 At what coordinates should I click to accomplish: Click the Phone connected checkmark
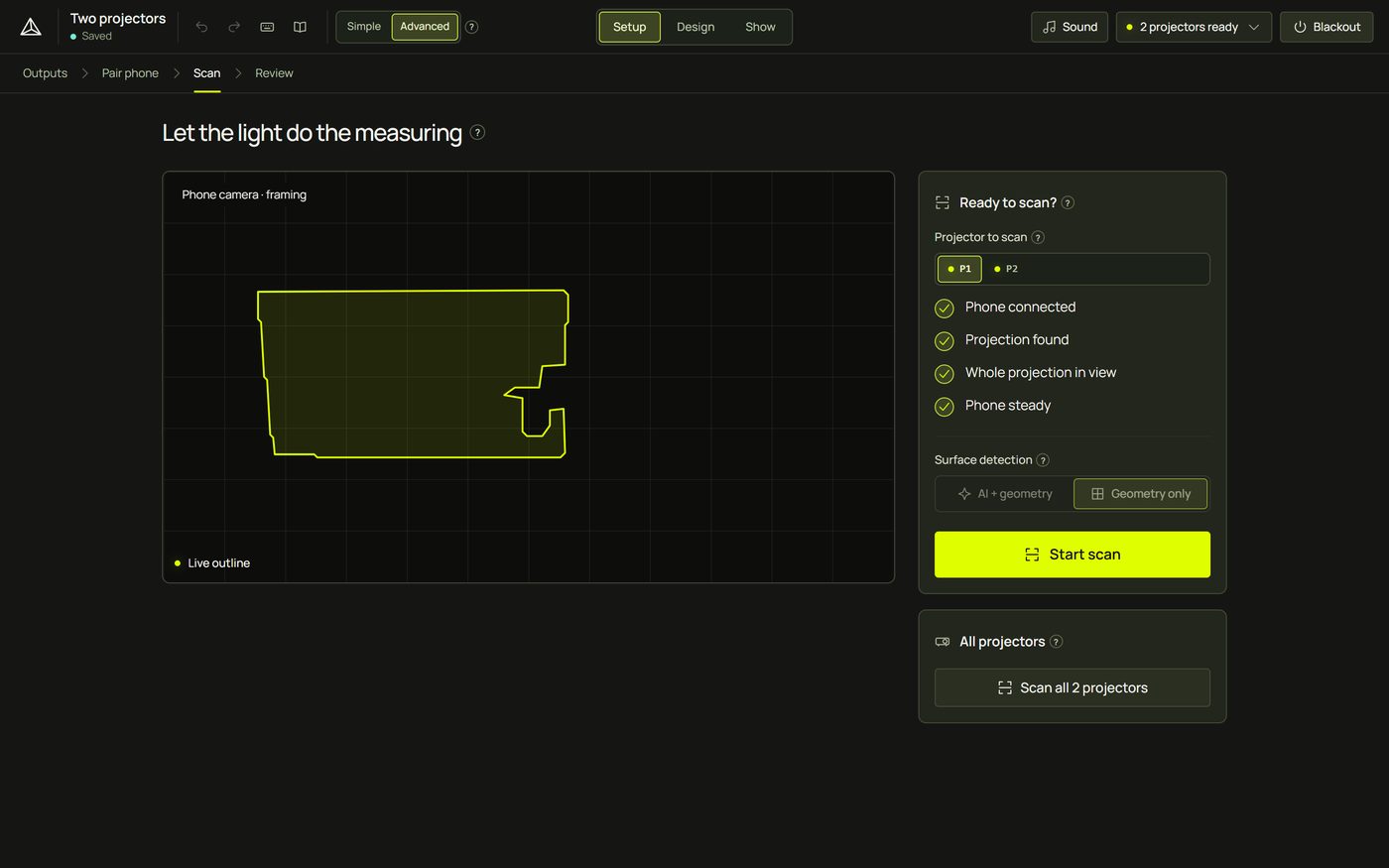coord(945,308)
